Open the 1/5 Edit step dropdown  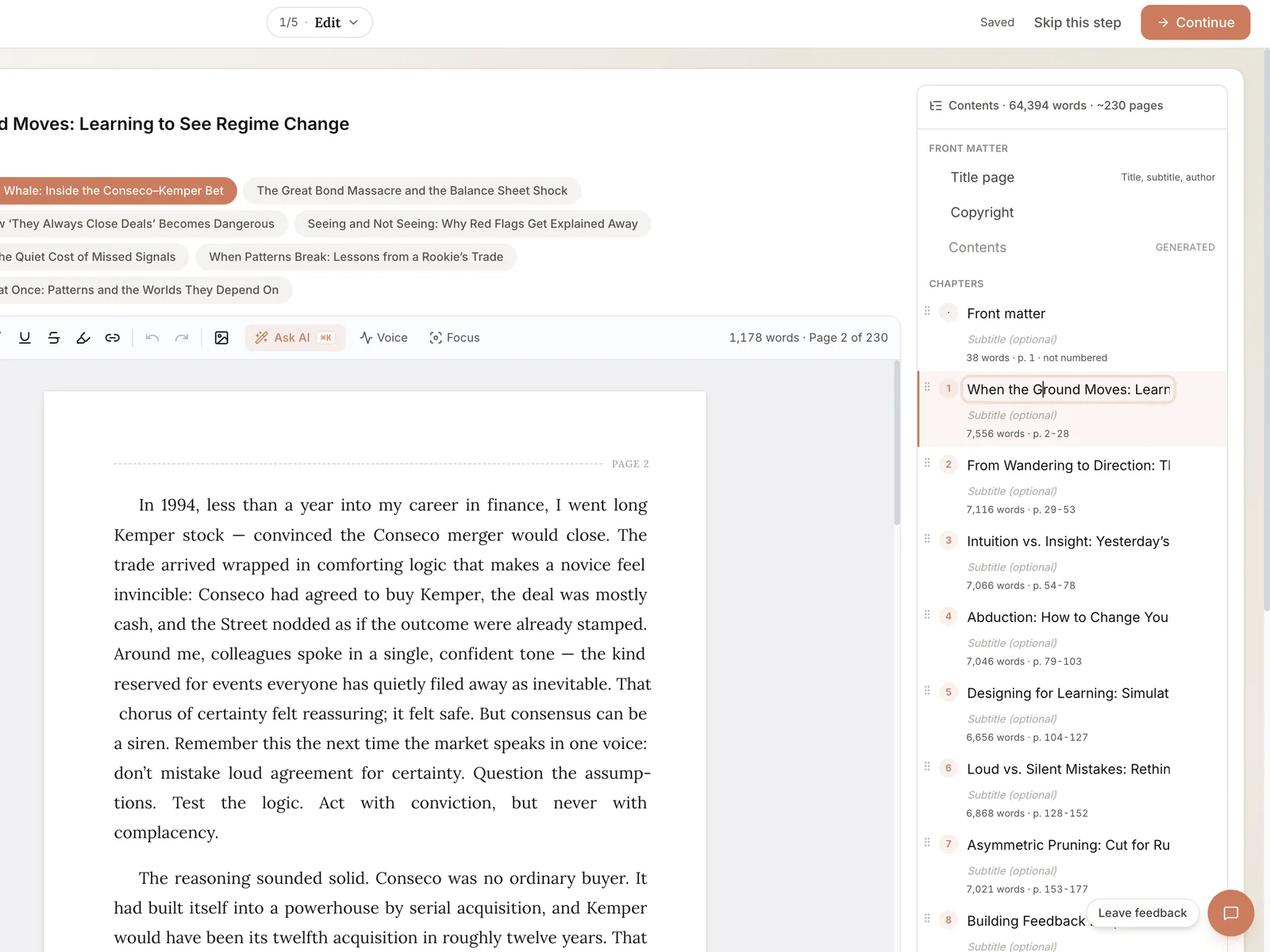(319, 22)
